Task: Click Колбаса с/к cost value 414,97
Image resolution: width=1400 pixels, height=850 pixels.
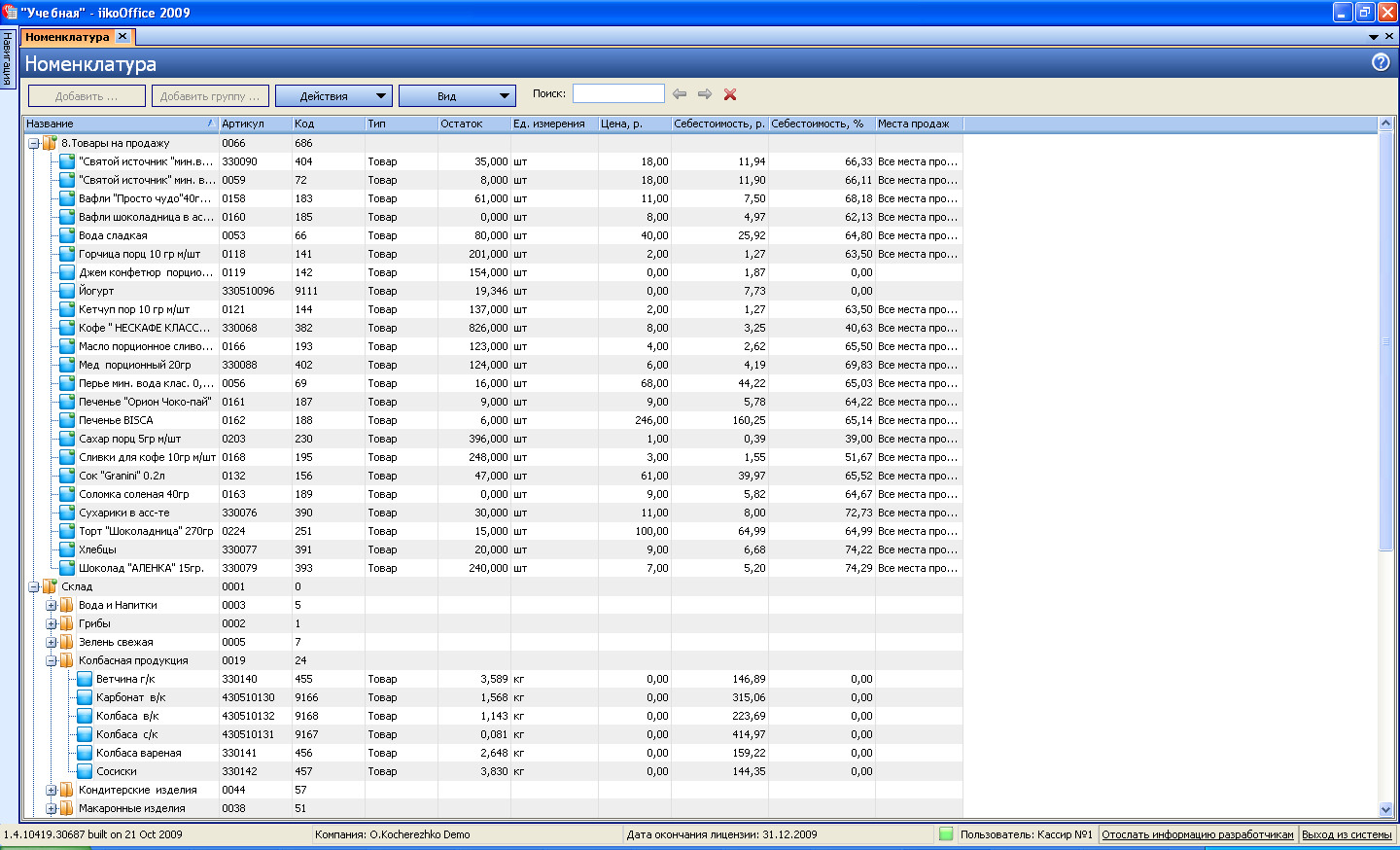Action: 719,734
